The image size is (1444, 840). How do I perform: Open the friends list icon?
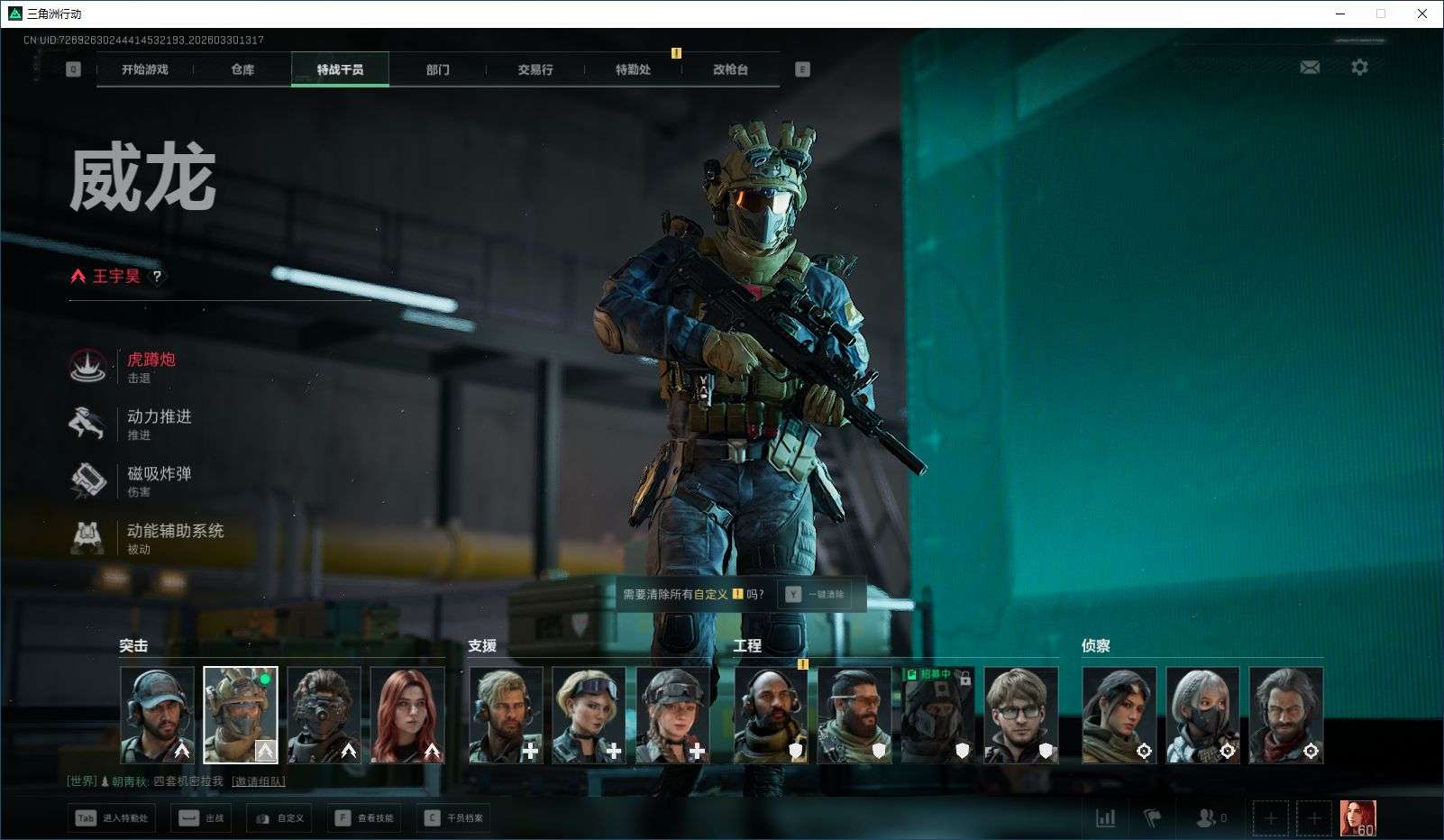[x=1205, y=817]
